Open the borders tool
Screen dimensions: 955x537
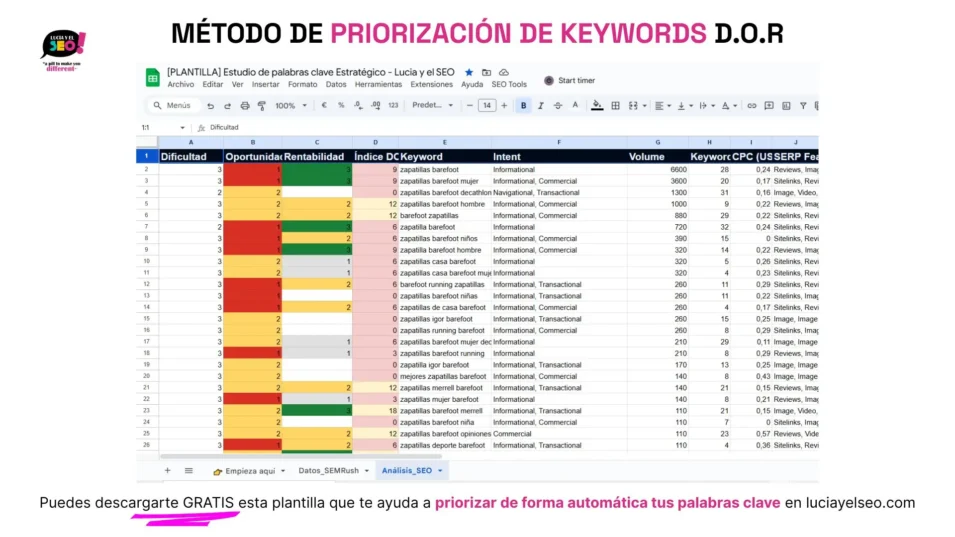pos(616,105)
